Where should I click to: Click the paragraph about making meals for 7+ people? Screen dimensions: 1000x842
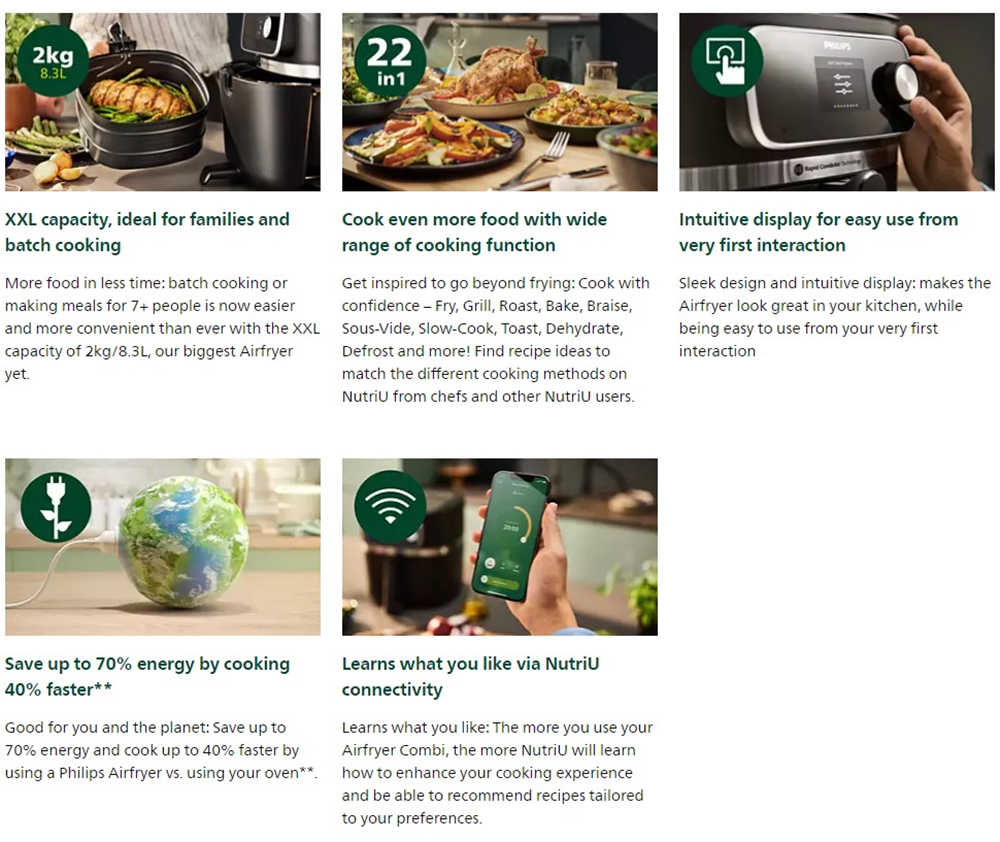coord(163,329)
